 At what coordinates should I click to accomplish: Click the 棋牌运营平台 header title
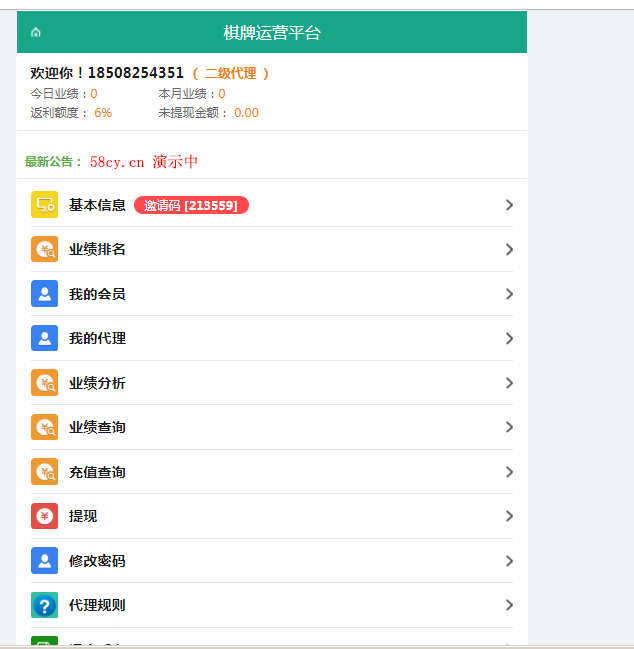(x=272, y=33)
